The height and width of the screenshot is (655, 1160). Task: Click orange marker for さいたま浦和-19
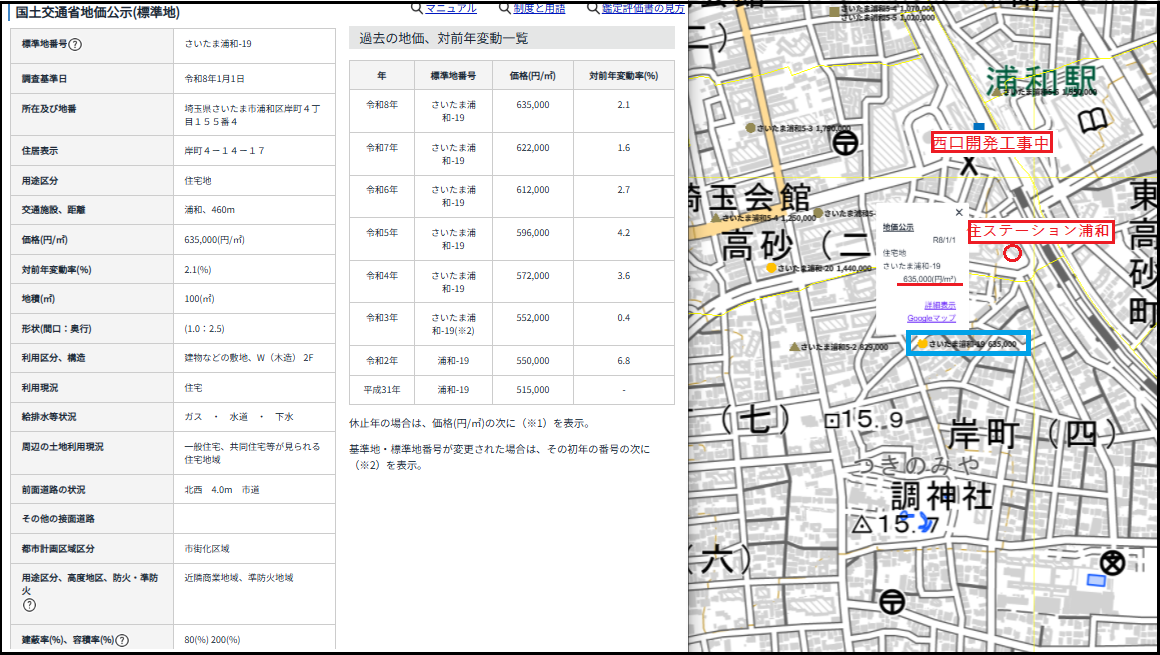coord(922,344)
